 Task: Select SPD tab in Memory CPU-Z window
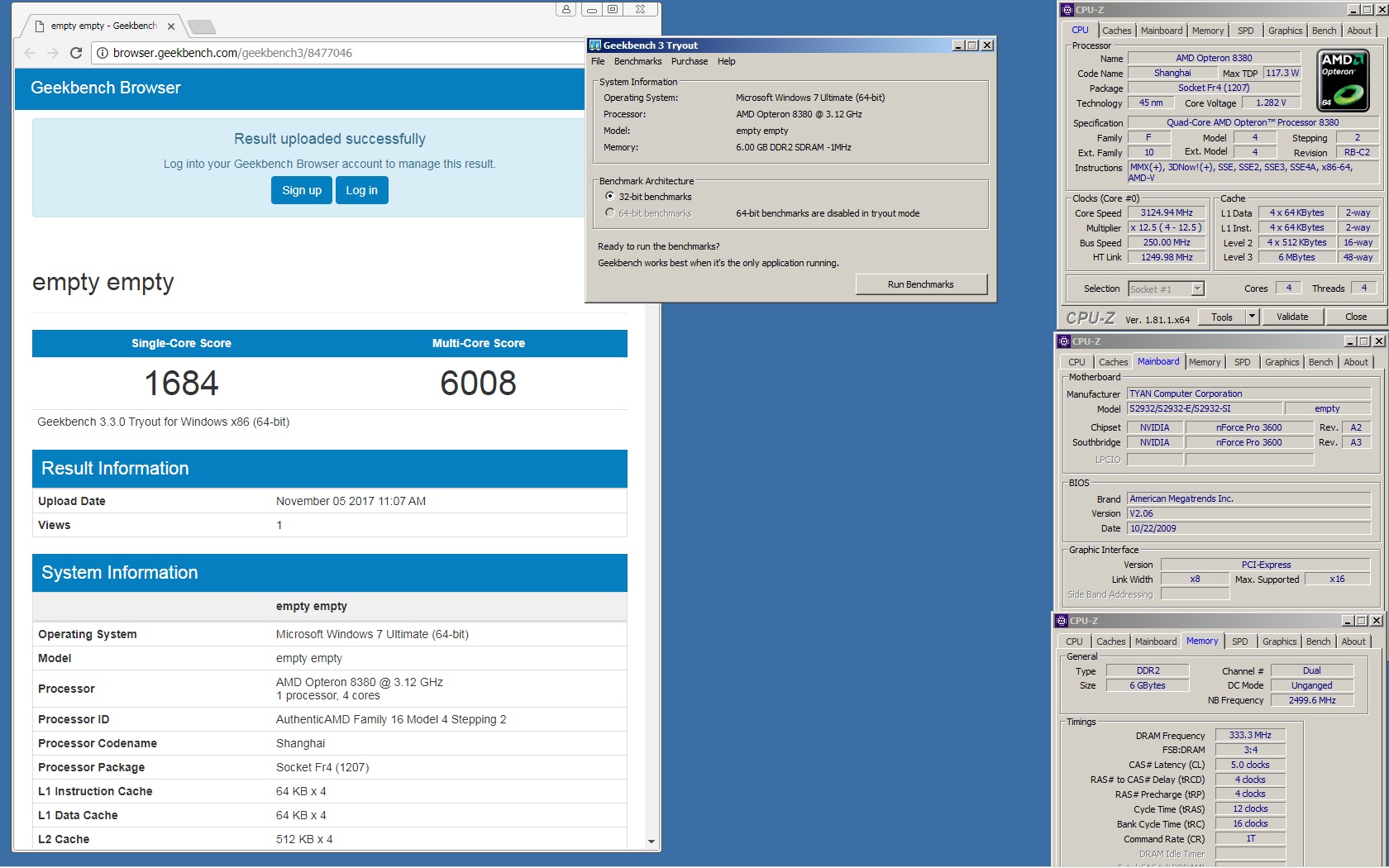tap(1239, 641)
